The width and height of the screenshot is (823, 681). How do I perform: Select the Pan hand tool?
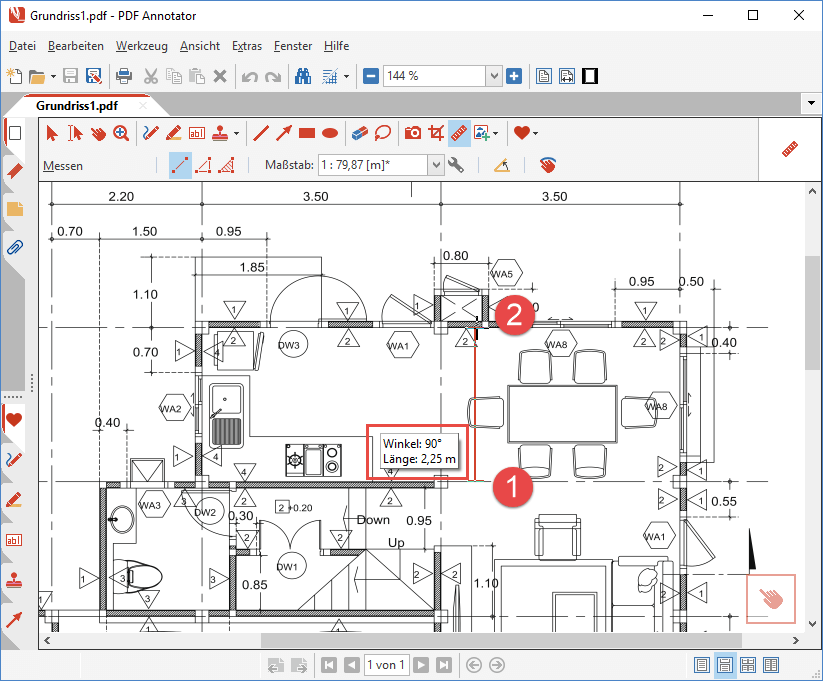(x=98, y=133)
